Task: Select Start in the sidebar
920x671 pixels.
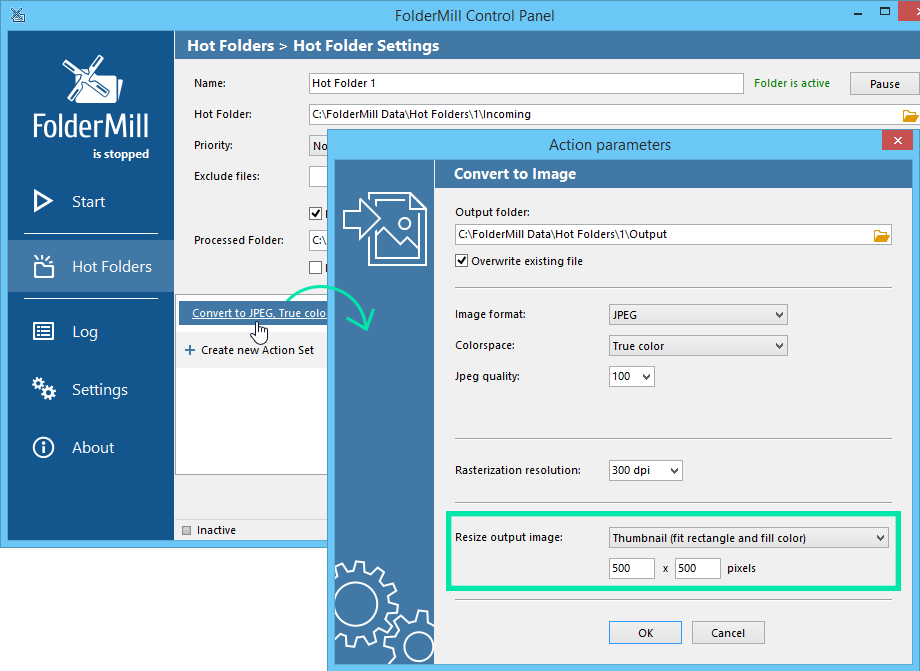Action: pos(89,201)
